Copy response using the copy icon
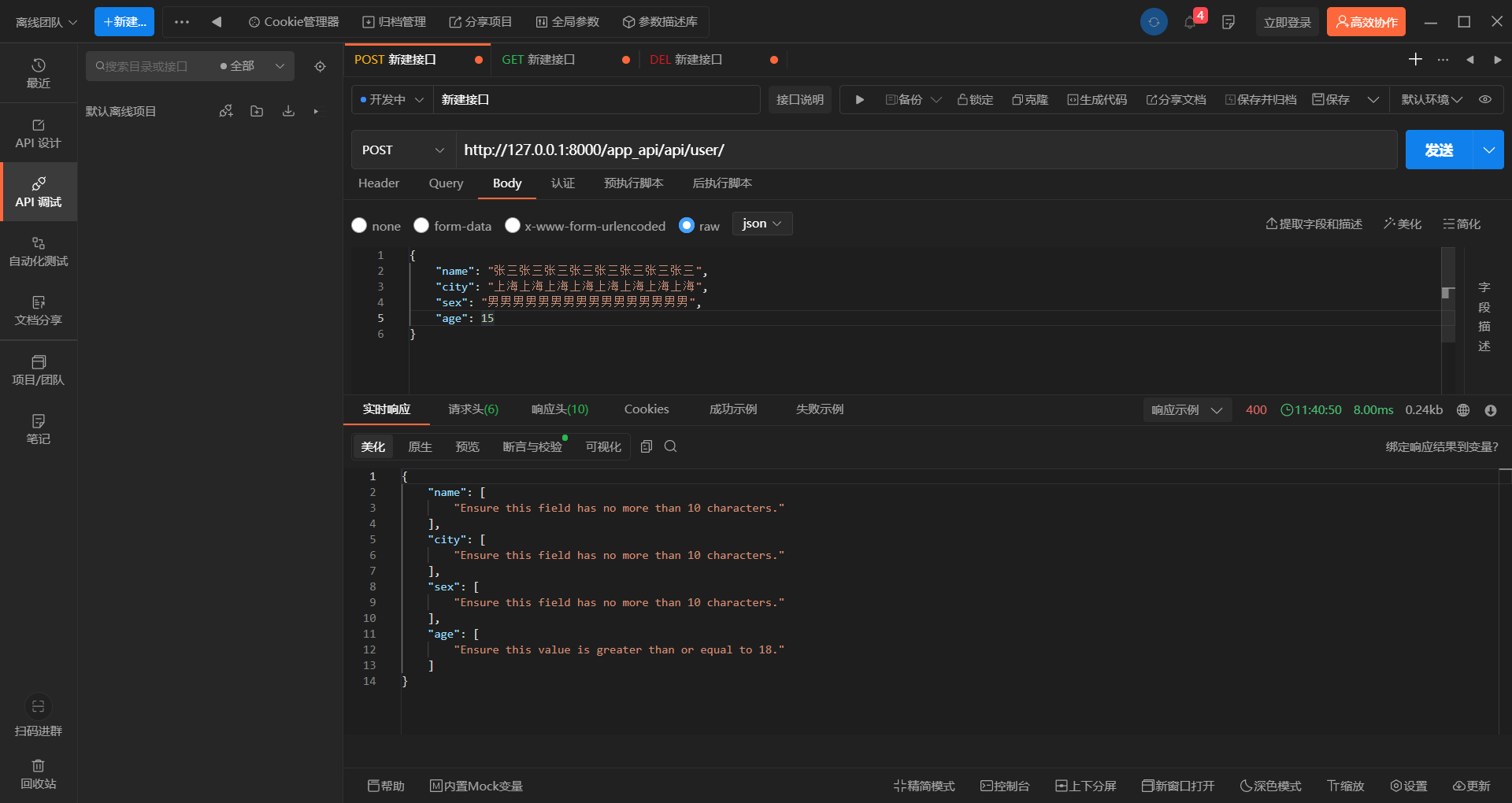This screenshot has width=1512, height=803. point(647,446)
